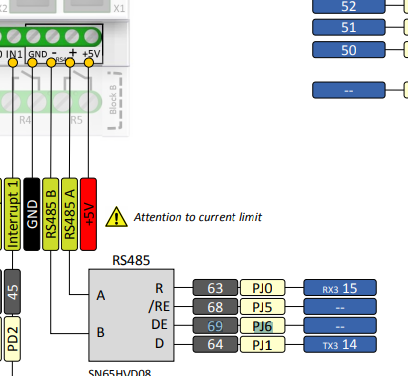The width and height of the screenshot is (408, 376).
Task: Select the blue box labeled 50
Action: pos(349,50)
